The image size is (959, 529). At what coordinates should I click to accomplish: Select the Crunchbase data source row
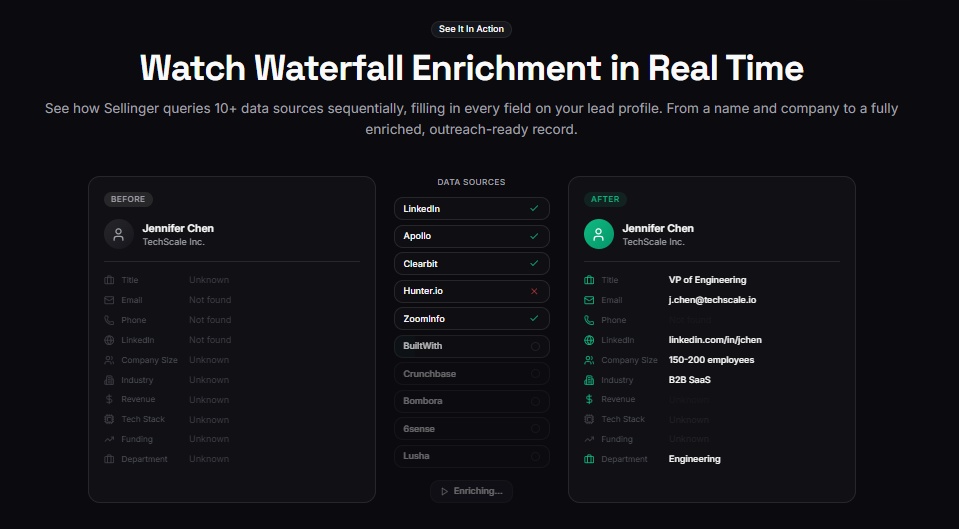point(472,374)
